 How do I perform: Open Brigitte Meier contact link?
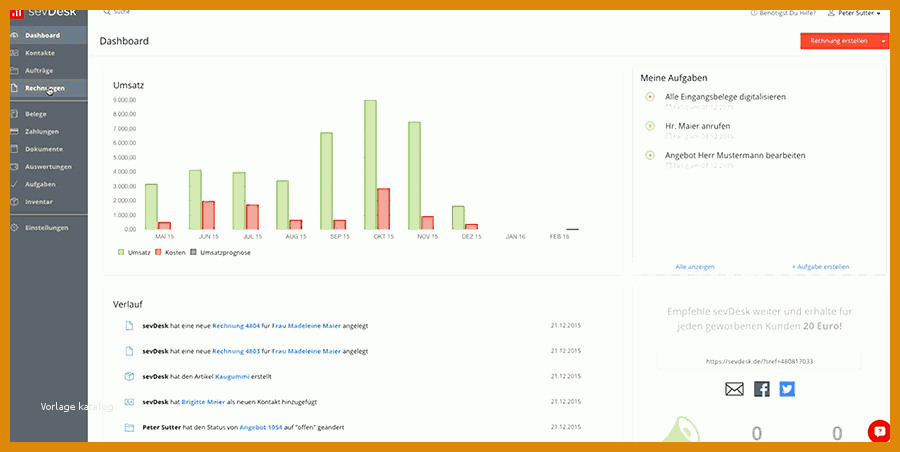click(x=203, y=402)
